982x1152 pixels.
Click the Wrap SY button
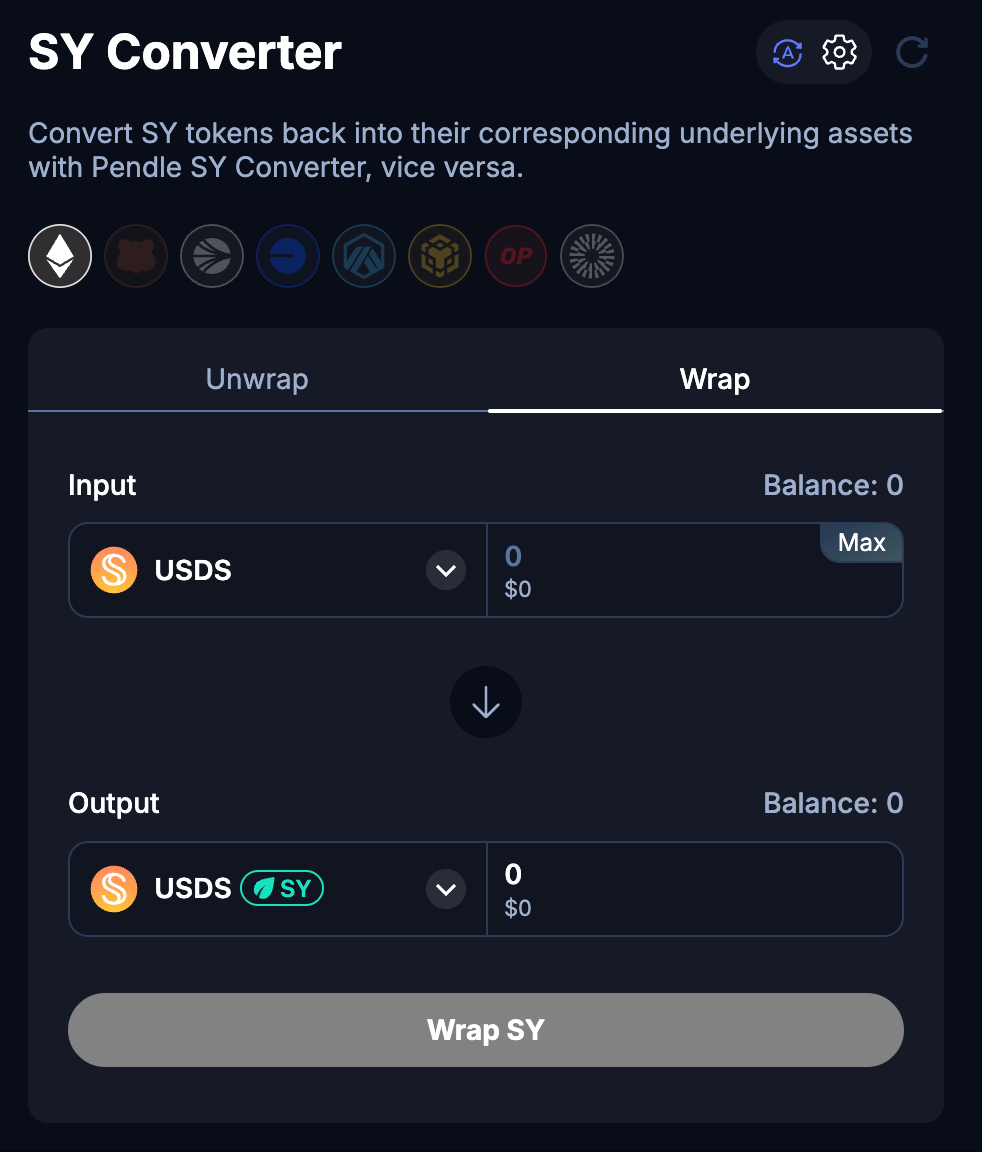pyautogui.click(x=485, y=1030)
